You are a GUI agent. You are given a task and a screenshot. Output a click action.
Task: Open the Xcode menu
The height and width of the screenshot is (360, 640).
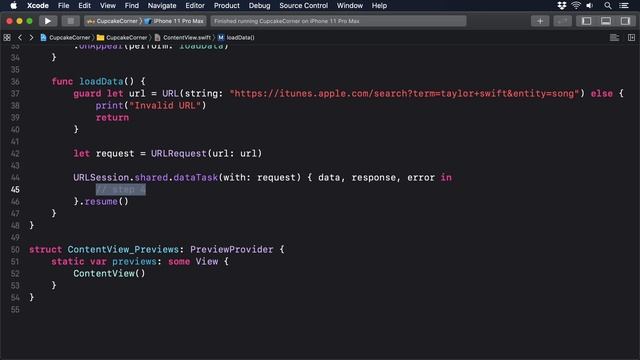[38, 6]
